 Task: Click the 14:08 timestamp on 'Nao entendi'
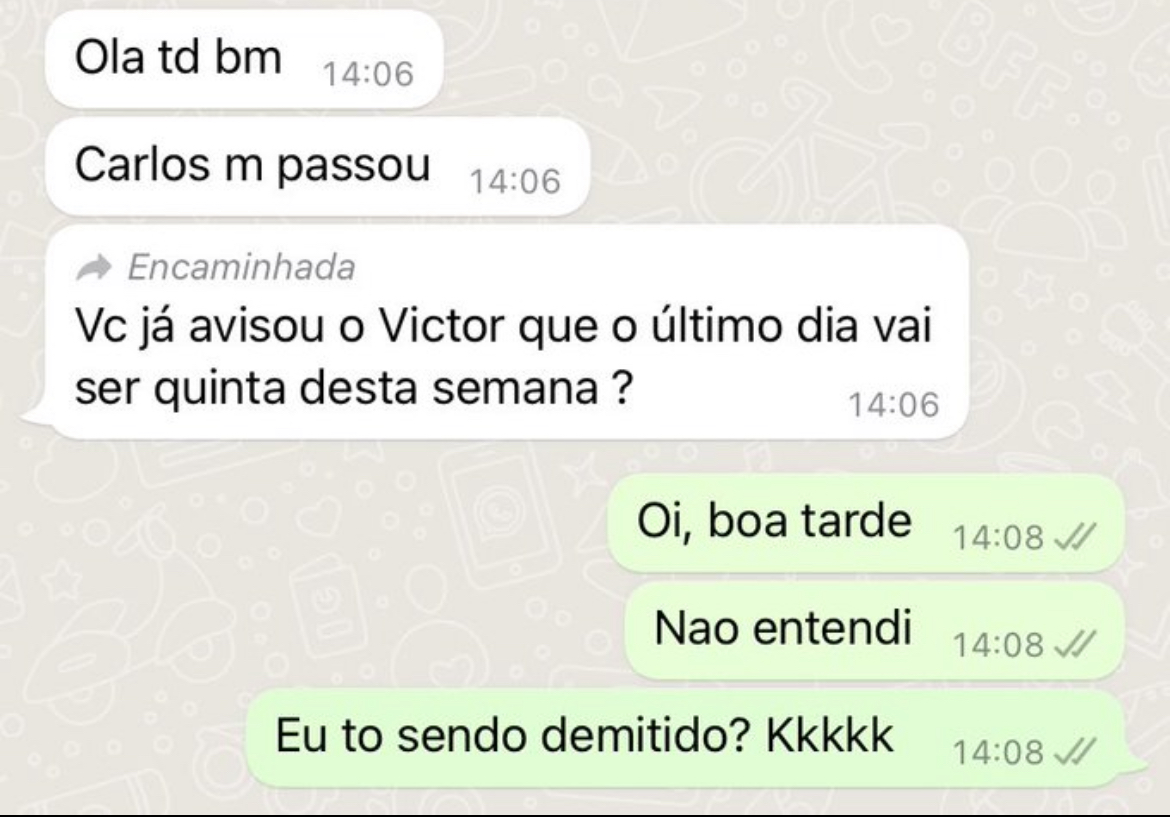click(x=998, y=644)
